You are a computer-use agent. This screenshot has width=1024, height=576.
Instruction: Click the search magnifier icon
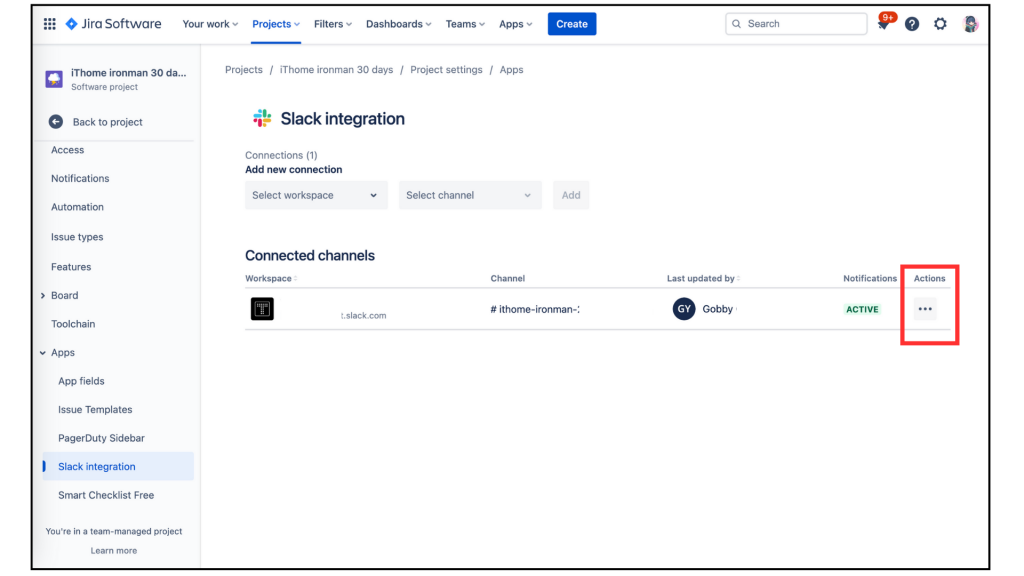[x=736, y=24]
